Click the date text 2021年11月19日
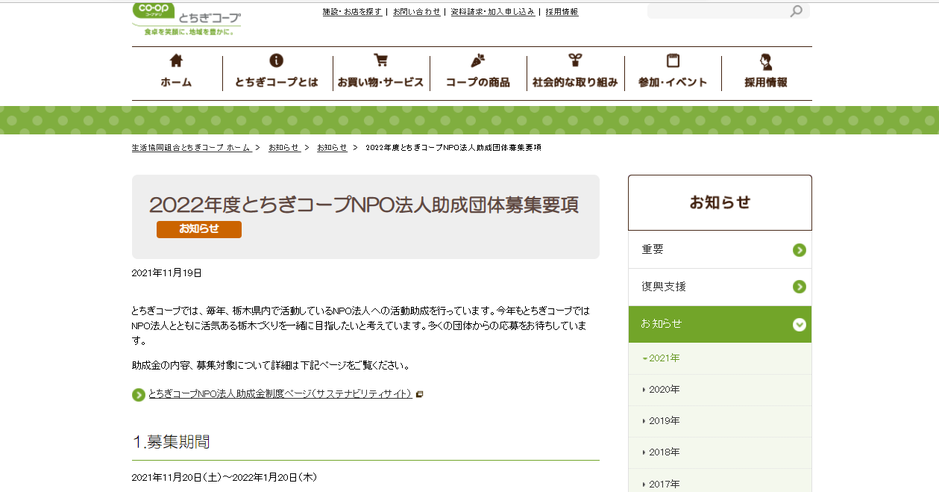The height and width of the screenshot is (492, 939). click(x=166, y=273)
